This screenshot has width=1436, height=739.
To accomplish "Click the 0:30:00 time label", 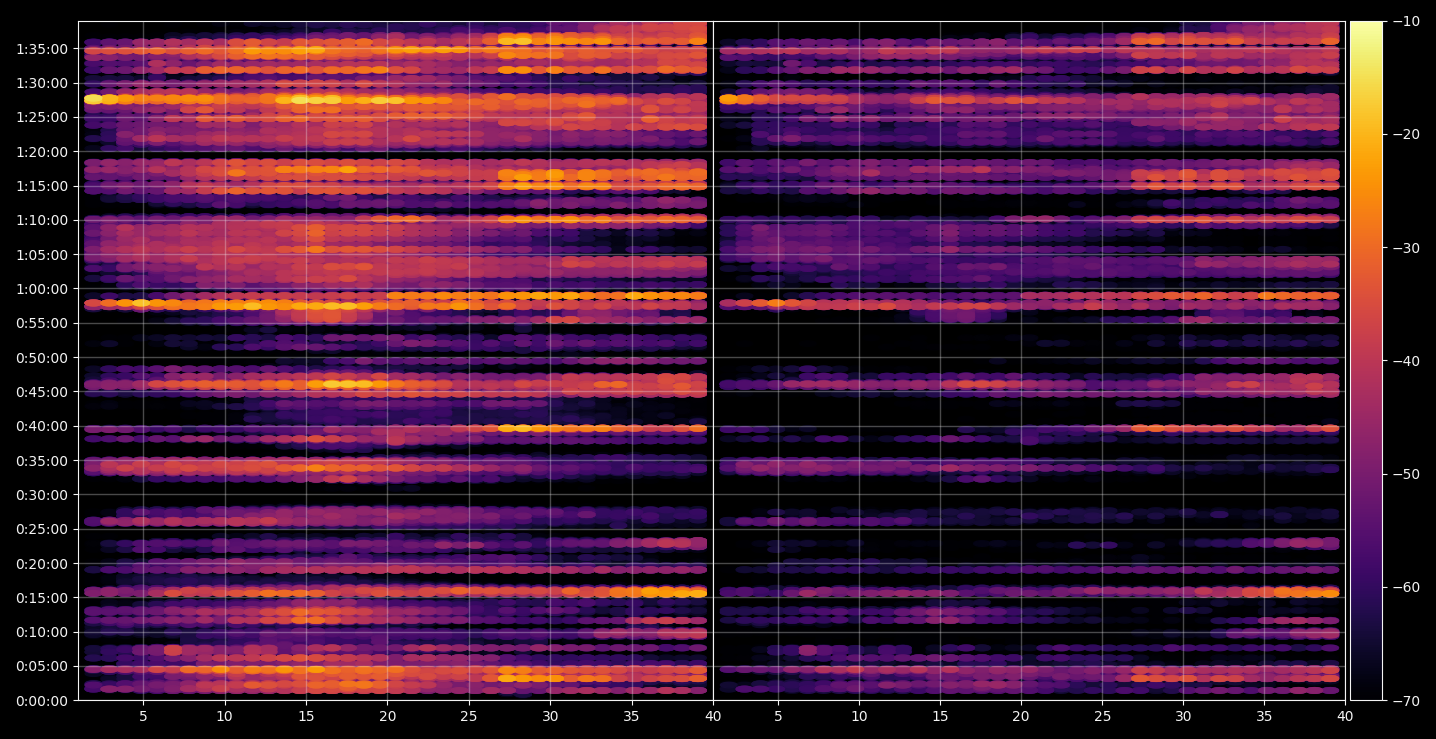I will click(x=42, y=495).
